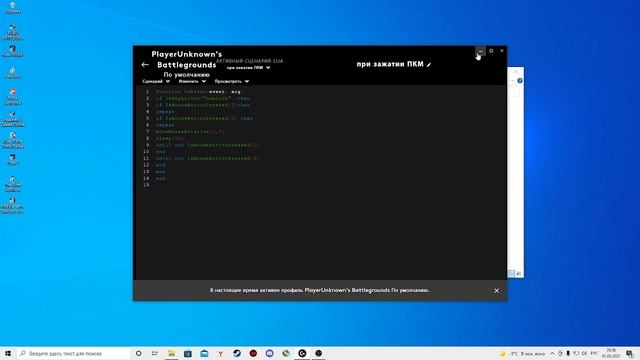Place cursor on line 8 Sleep

170,138
